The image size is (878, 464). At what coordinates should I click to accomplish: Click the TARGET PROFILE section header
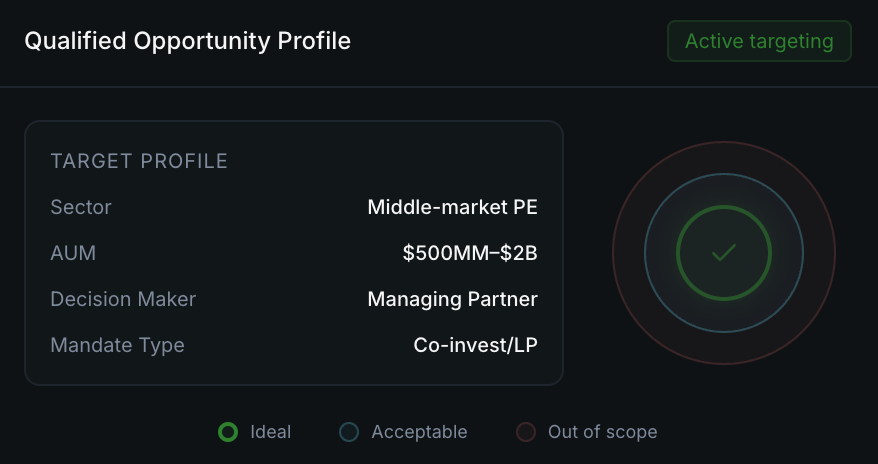(x=139, y=161)
